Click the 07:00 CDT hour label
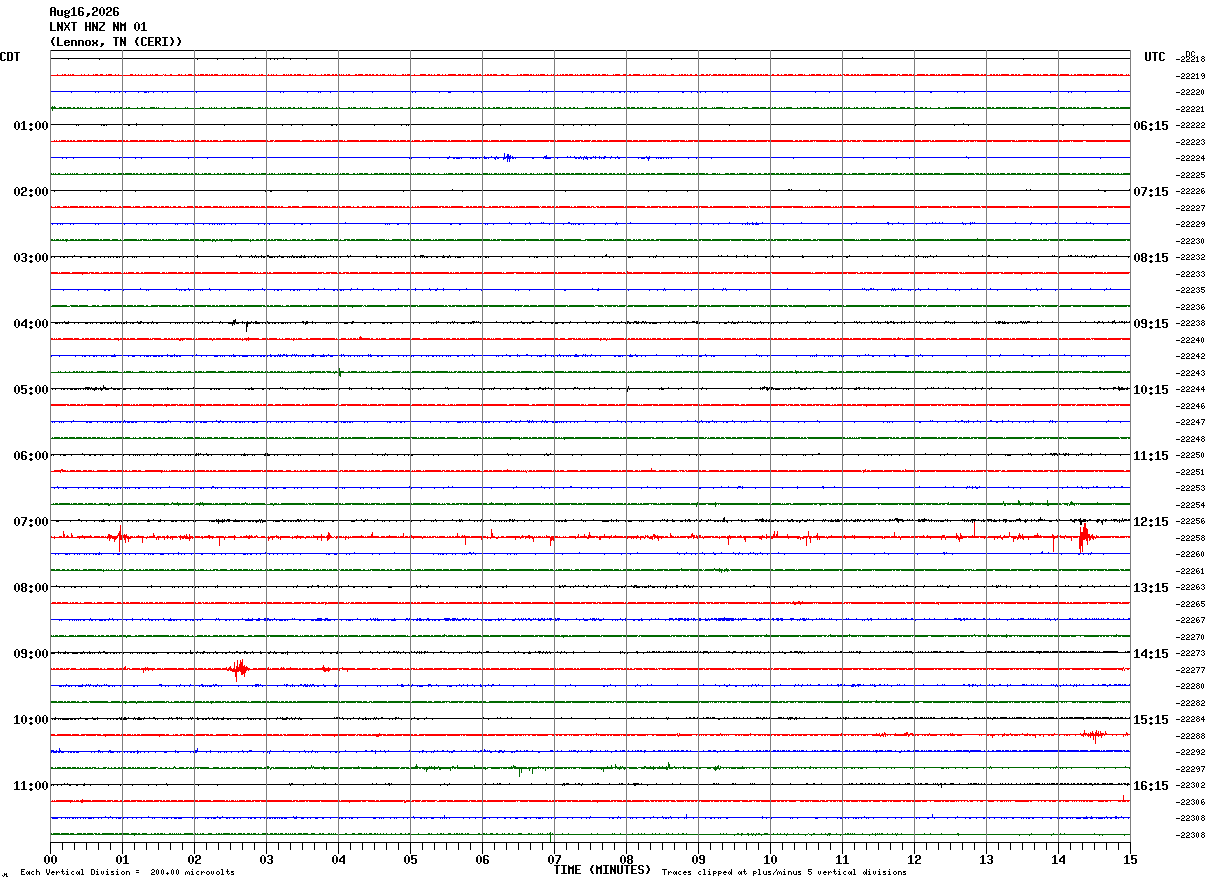 [x=30, y=522]
